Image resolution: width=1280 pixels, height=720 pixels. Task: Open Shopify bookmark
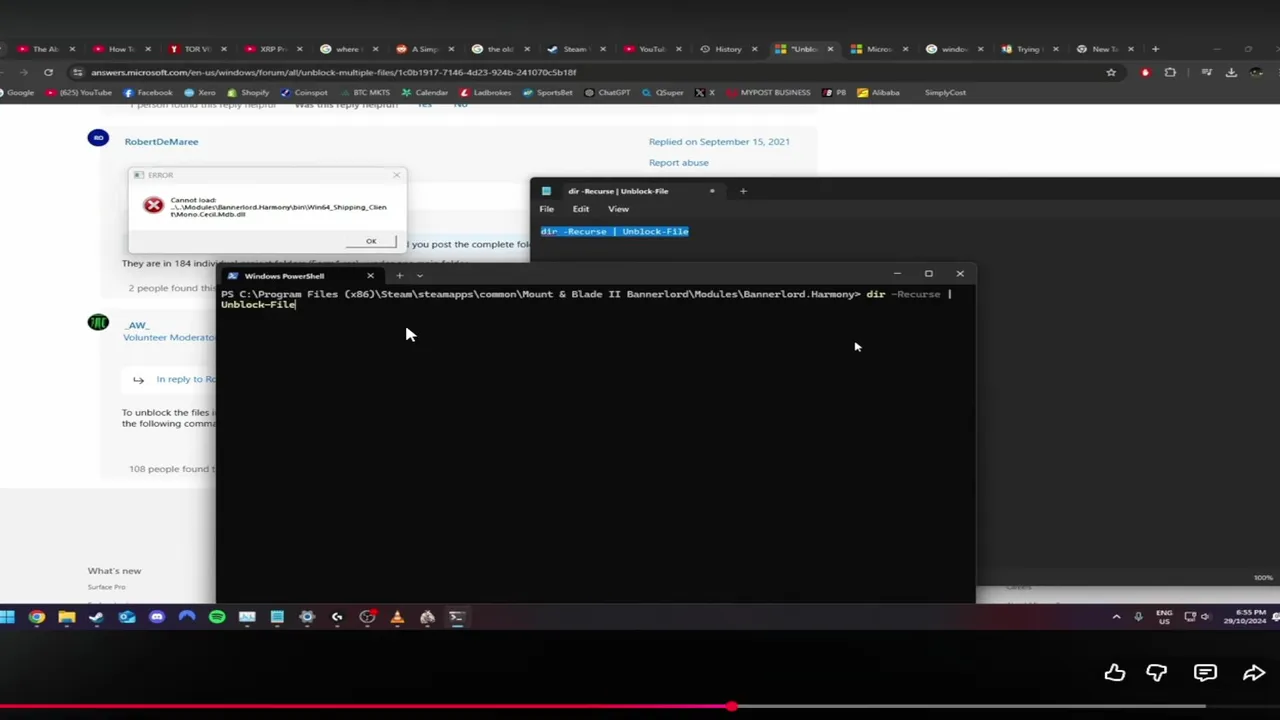point(248,93)
